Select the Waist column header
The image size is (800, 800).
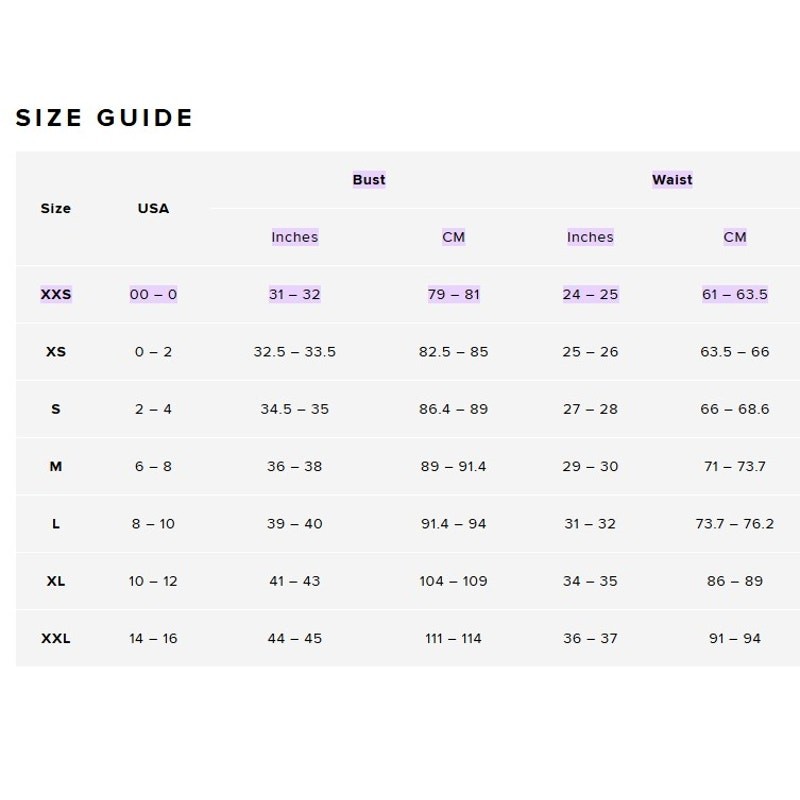[x=672, y=180]
